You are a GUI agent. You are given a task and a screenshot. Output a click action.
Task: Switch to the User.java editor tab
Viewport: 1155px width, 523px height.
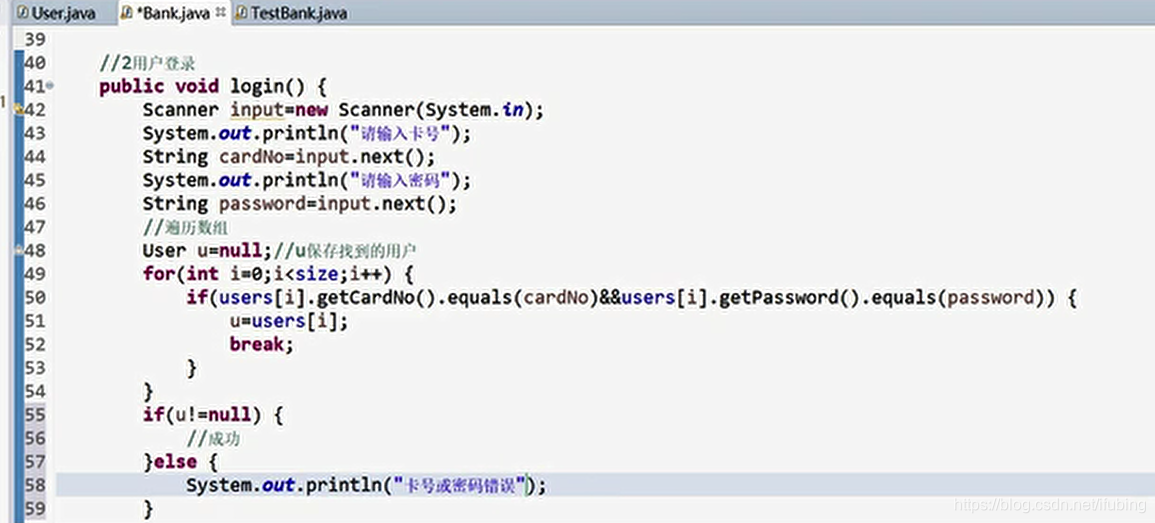56,13
